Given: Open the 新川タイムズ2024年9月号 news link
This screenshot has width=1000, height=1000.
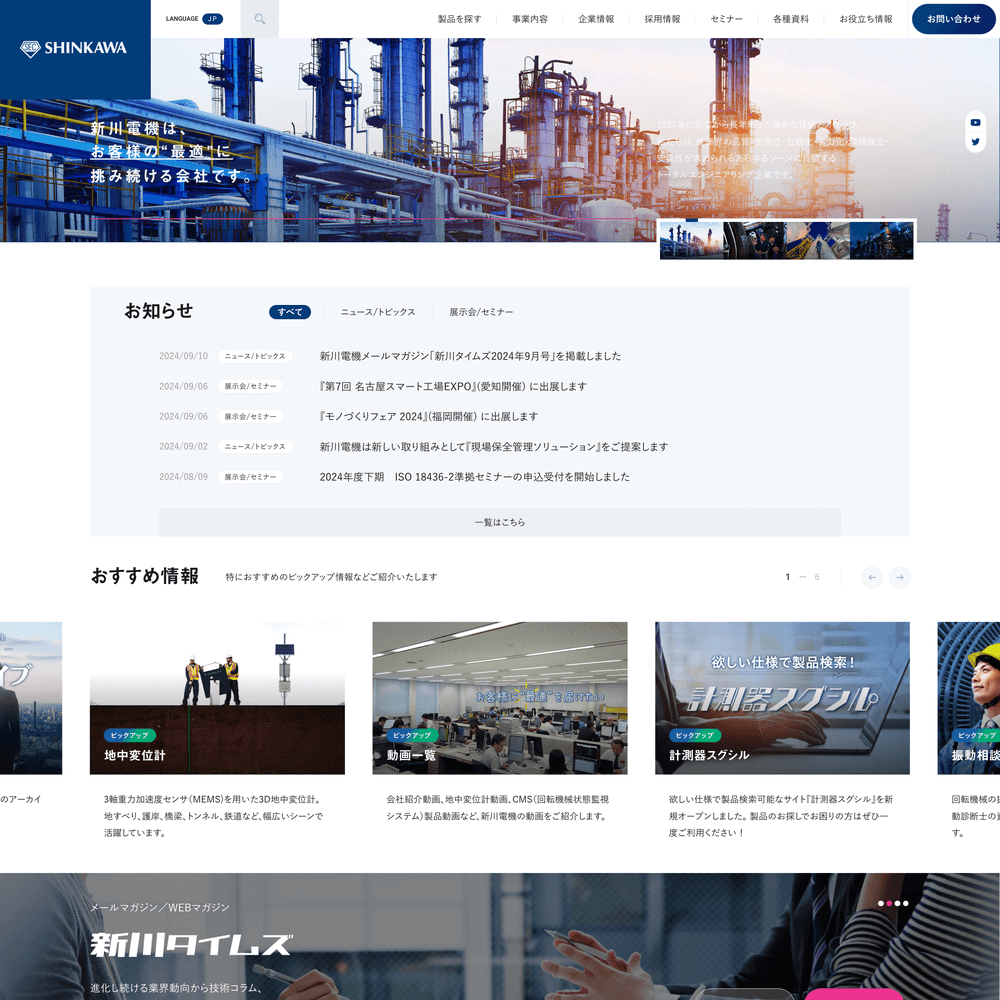Looking at the screenshot, I should 470,356.
